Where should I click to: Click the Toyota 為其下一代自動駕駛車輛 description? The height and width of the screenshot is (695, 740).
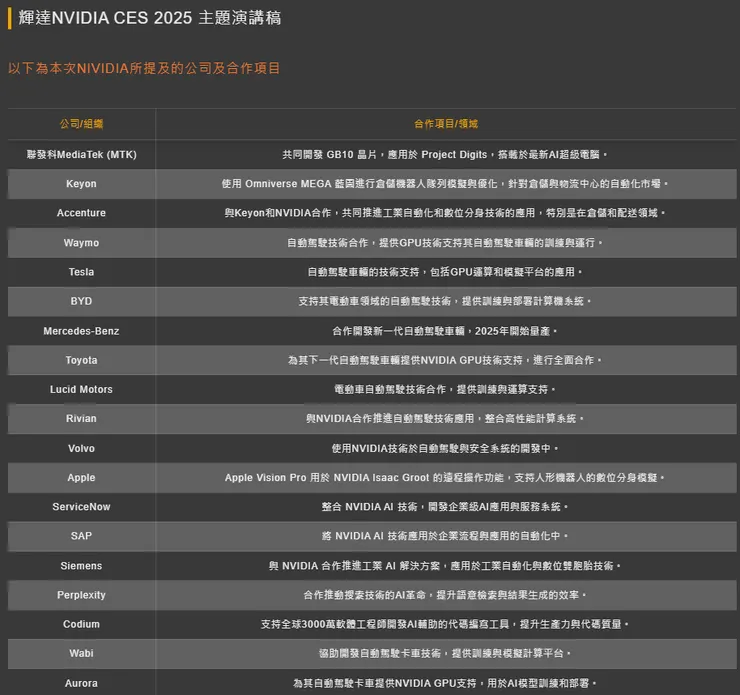(x=445, y=360)
